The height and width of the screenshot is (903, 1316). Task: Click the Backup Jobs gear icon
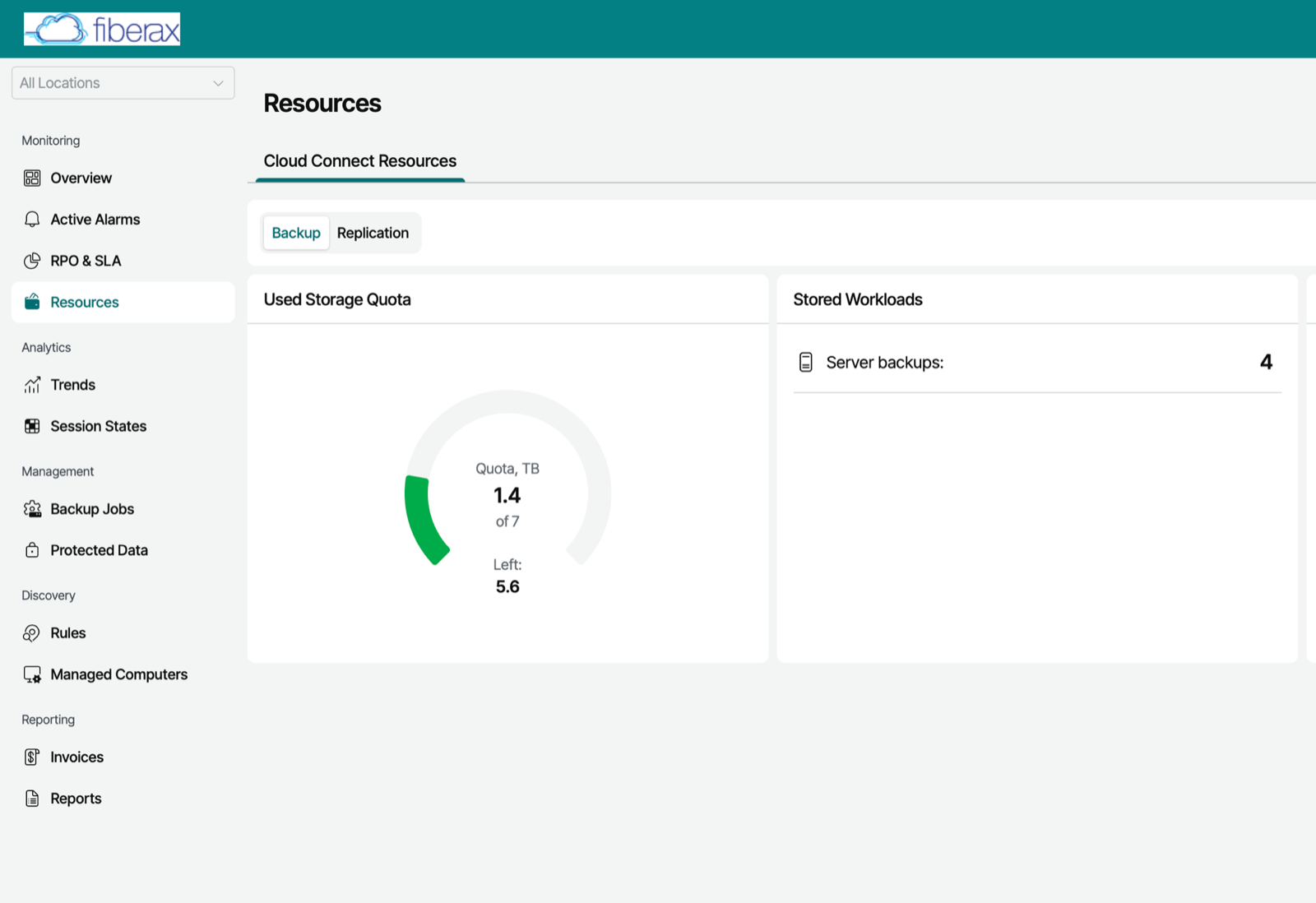pos(32,509)
